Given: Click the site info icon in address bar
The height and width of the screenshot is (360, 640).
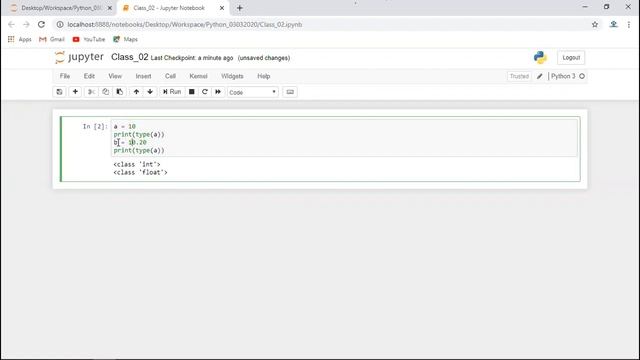Looking at the screenshot, I should pyautogui.click(x=60, y=24).
